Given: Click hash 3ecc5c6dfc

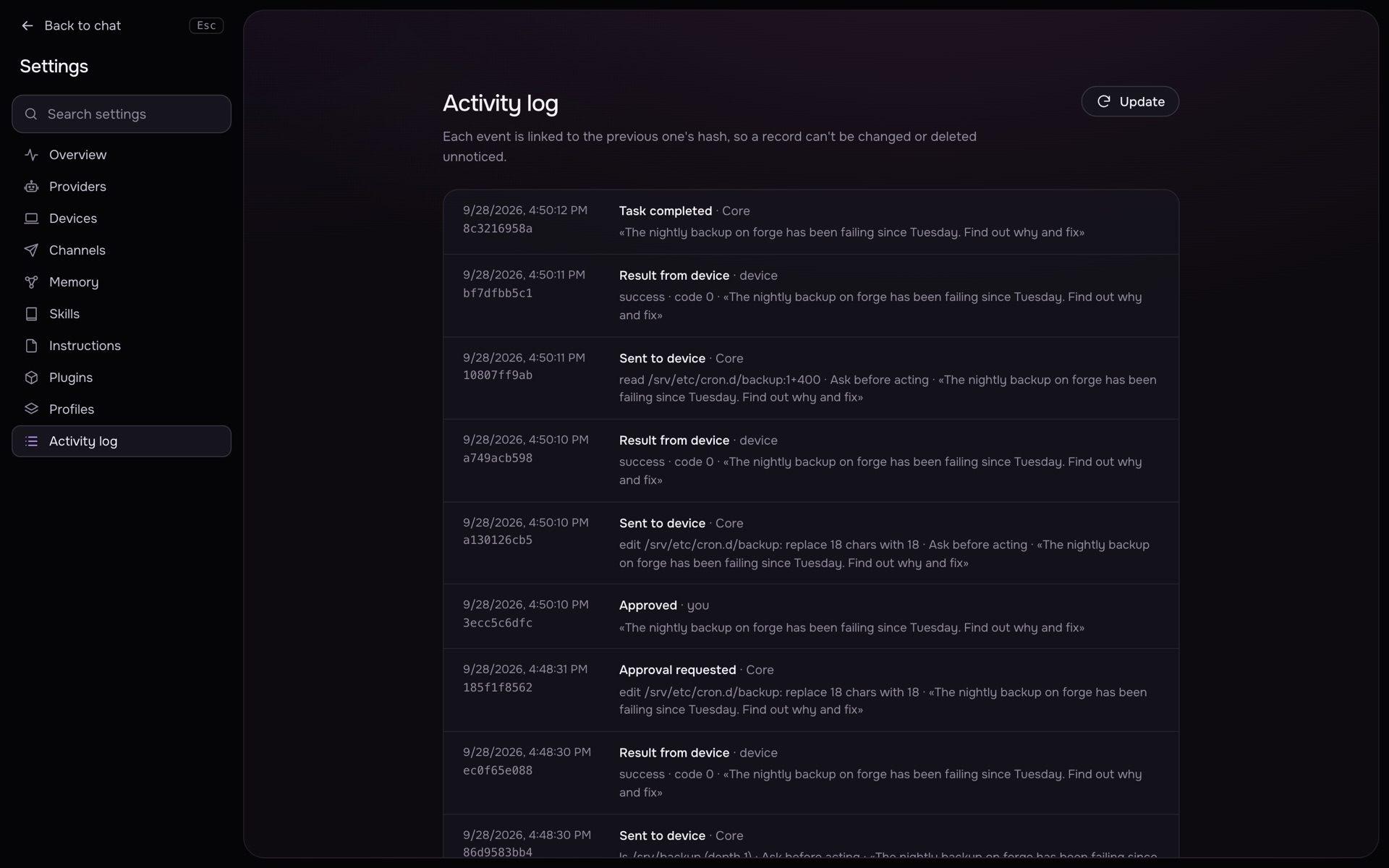Looking at the screenshot, I should coord(498,623).
